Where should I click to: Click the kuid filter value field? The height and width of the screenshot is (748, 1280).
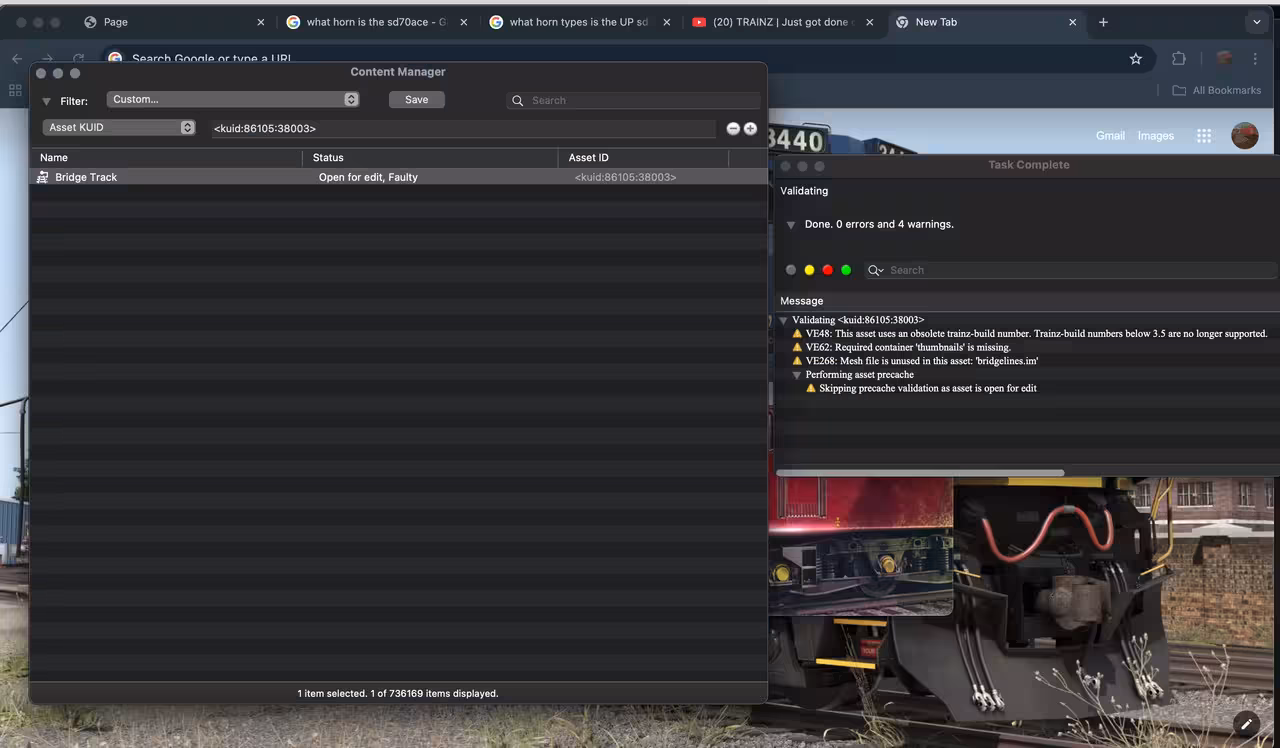[463, 129]
